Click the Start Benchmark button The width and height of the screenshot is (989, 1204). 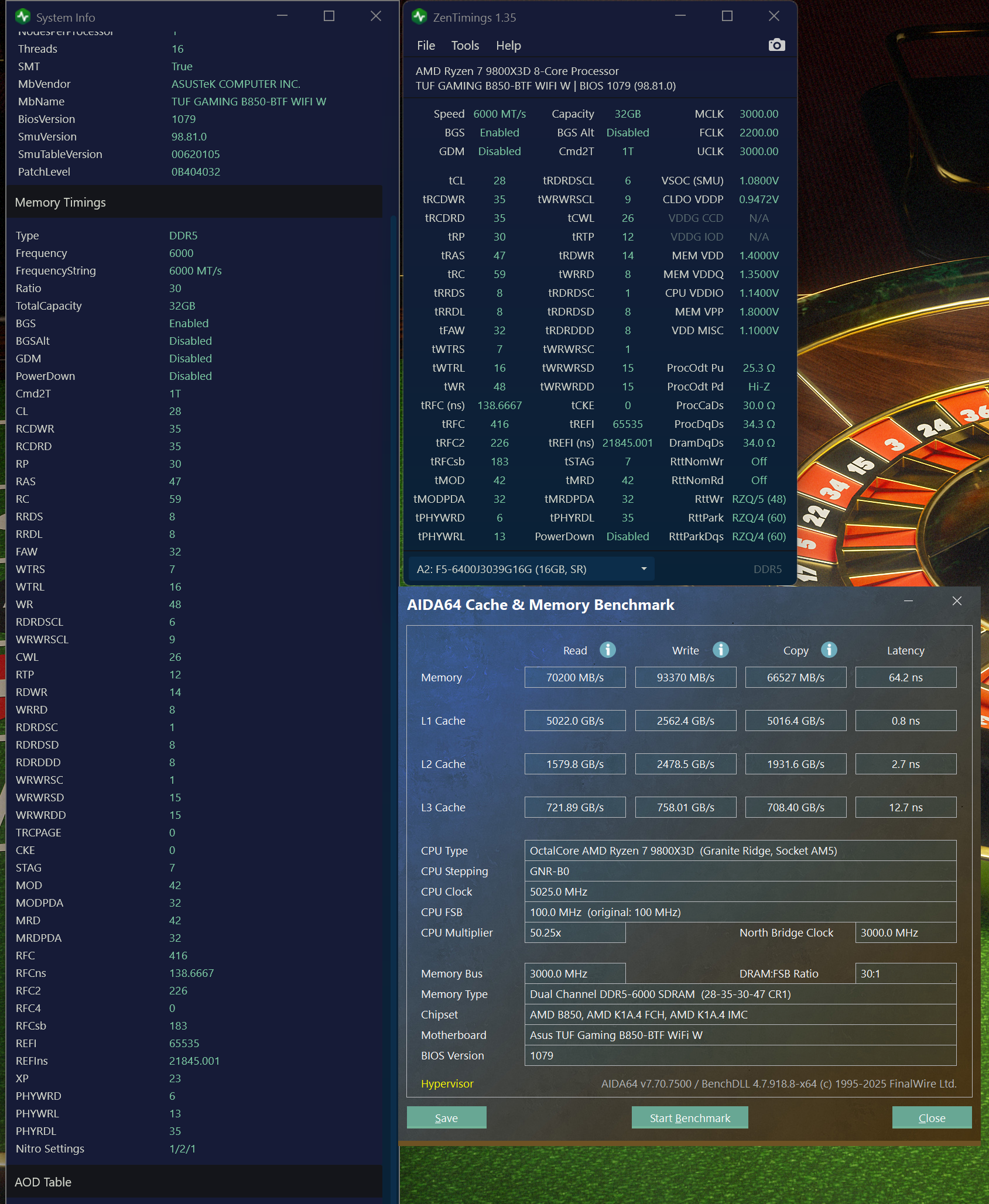(x=690, y=1118)
